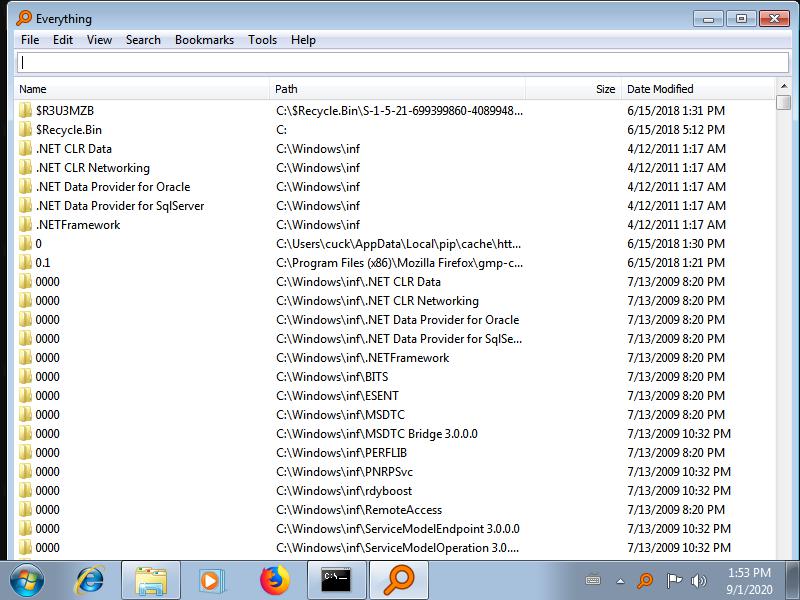This screenshot has width=800, height=600.
Task: Click path starting C:\$Recycle.Bin\S-1-5-21
Action: (399, 111)
